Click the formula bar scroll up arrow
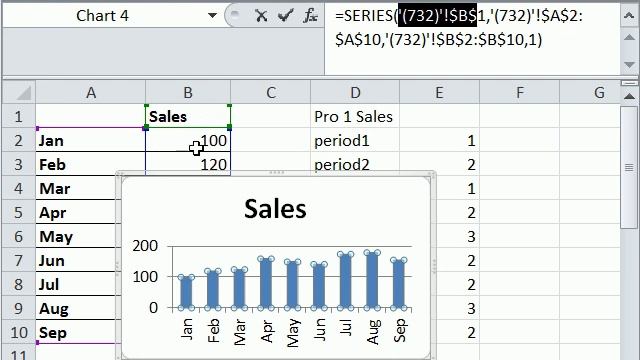This screenshot has width=640, height=360. (x=629, y=38)
